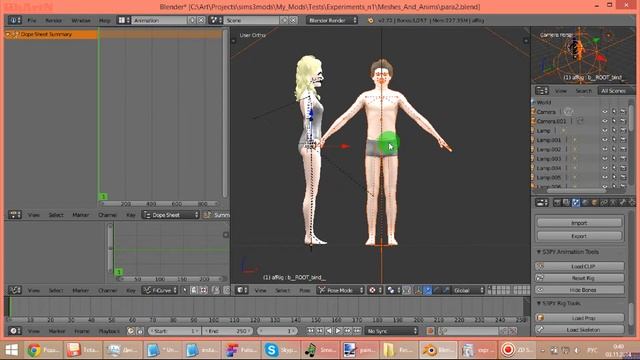640x360 pixels.
Task: Open the Scene selector dropdown
Action: click(215, 20)
